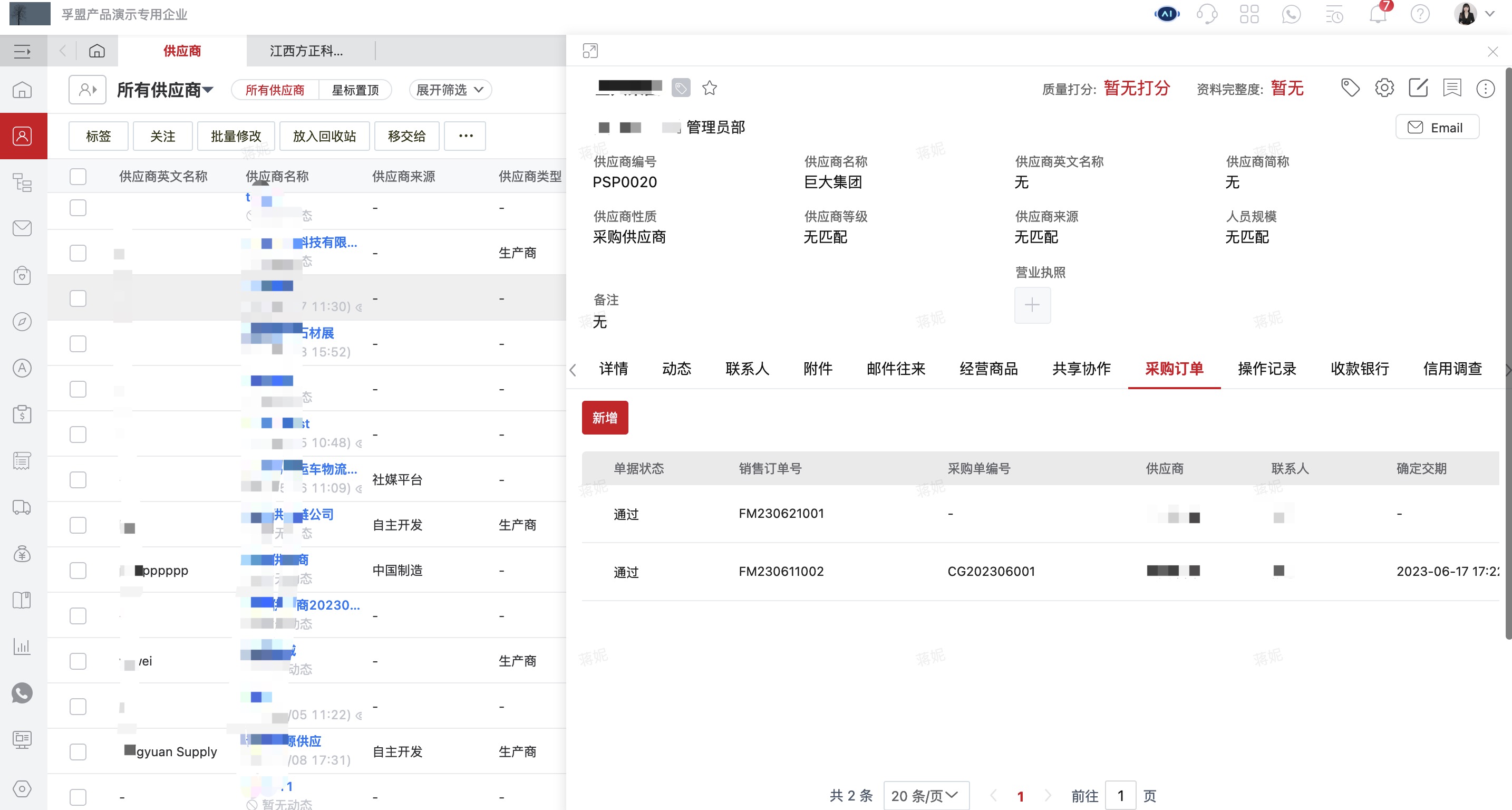
Task: Click the 新增 button to add order
Action: 605,417
